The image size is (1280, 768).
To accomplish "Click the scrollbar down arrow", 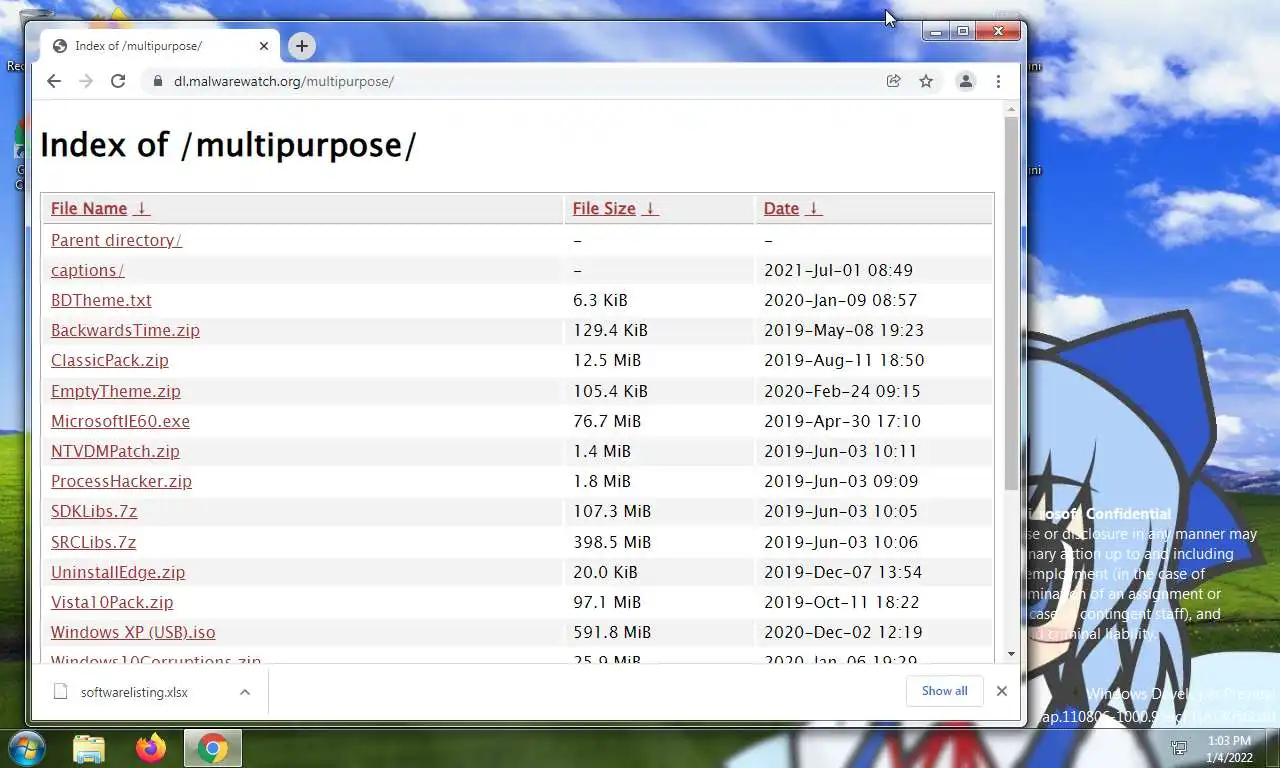I will [x=1011, y=654].
